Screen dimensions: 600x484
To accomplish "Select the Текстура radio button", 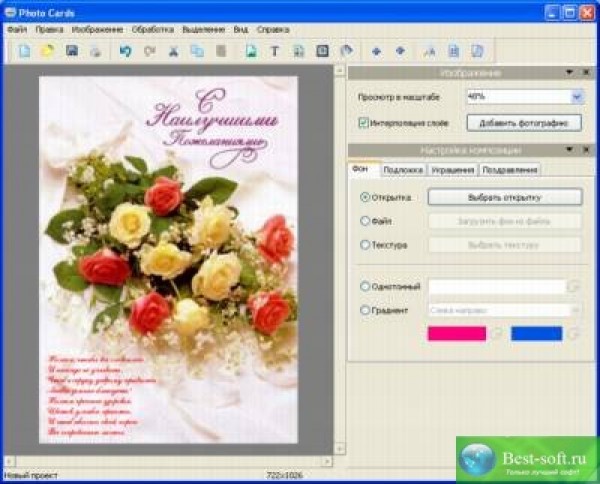I will [365, 244].
